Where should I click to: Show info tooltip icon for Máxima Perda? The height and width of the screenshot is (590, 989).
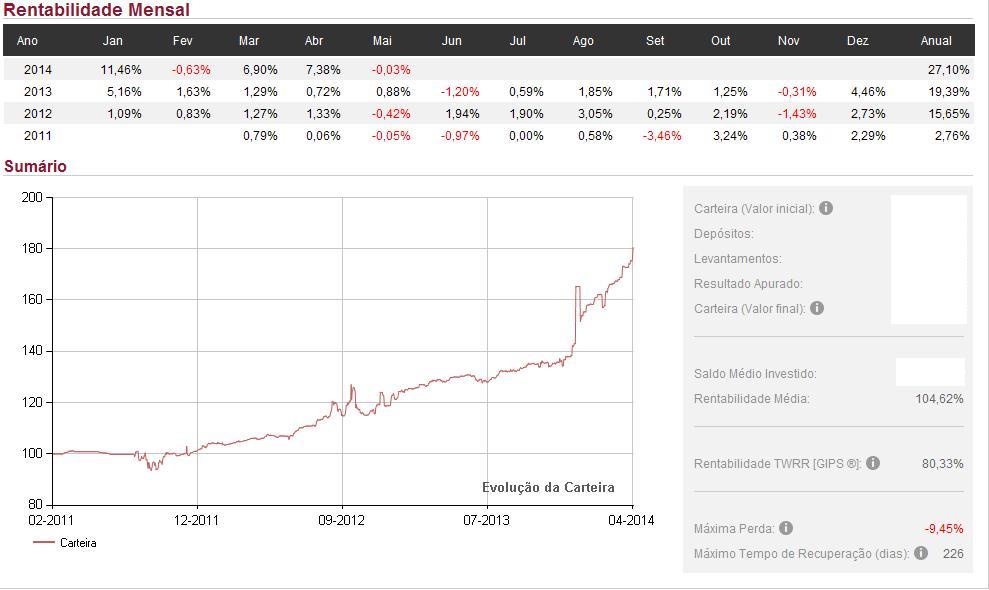[786, 528]
